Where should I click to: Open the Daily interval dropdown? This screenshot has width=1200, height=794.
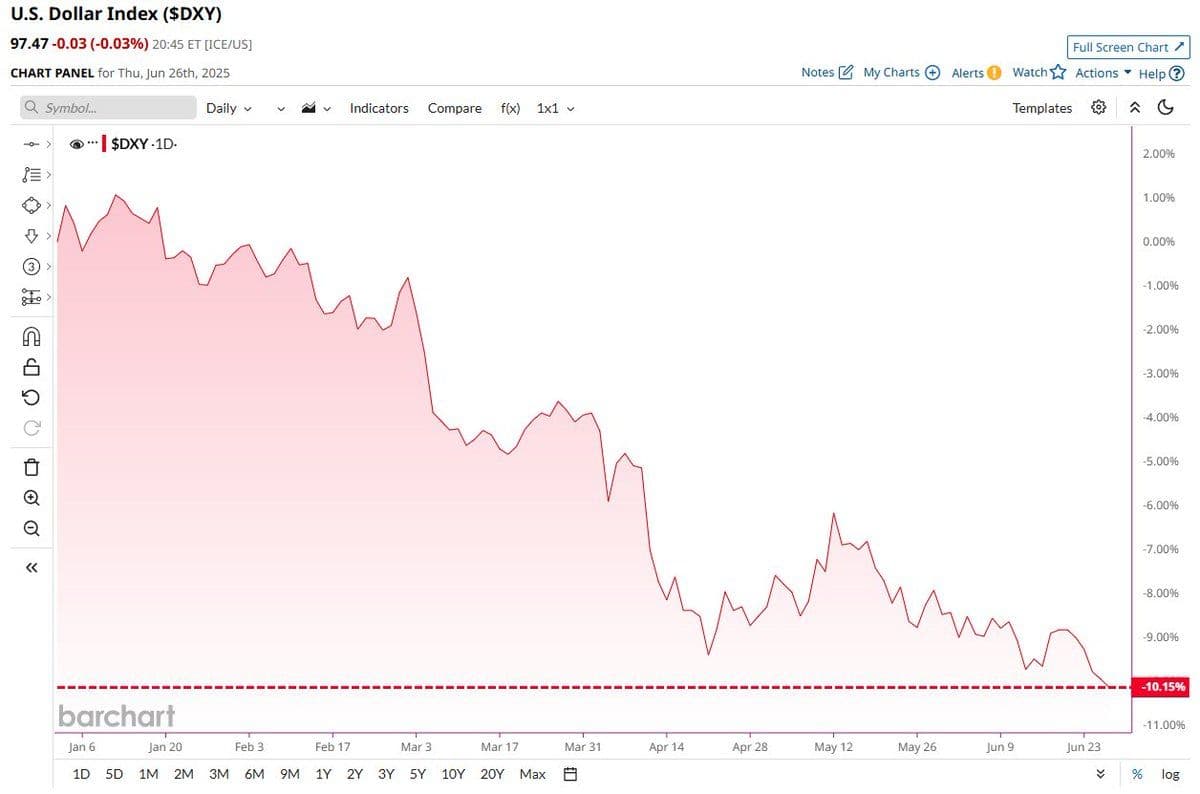click(x=229, y=108)
